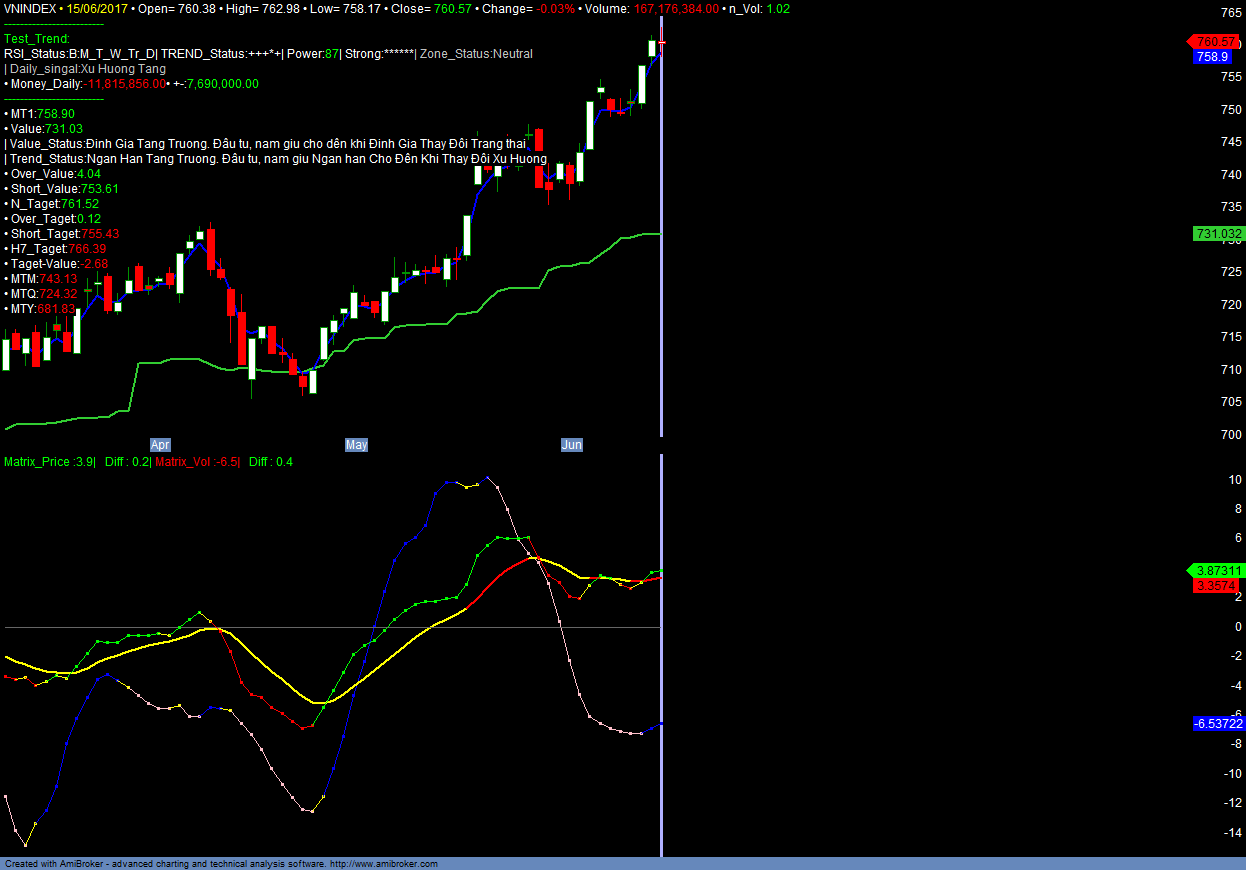Click the Apr month marker on time axis

coord(160,445)
